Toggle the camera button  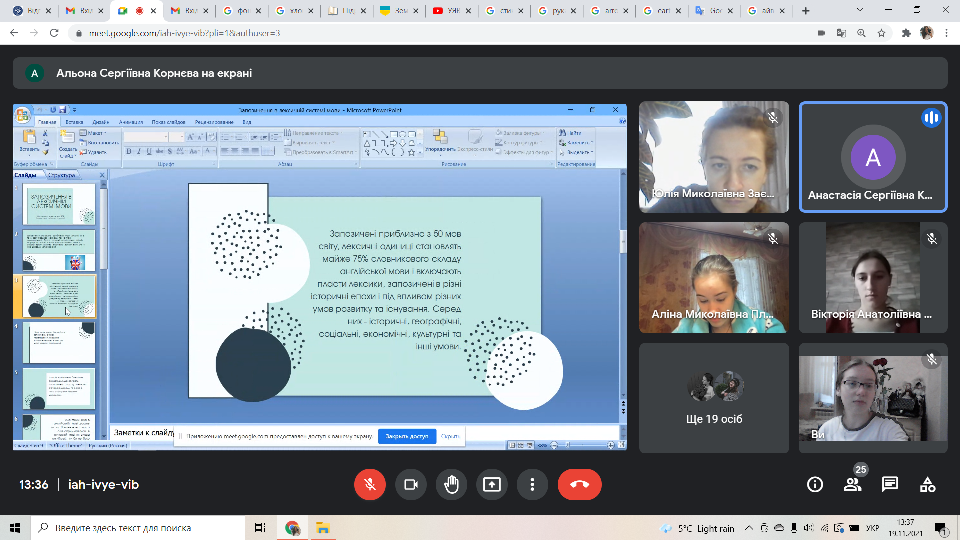(x=410, y=484)
